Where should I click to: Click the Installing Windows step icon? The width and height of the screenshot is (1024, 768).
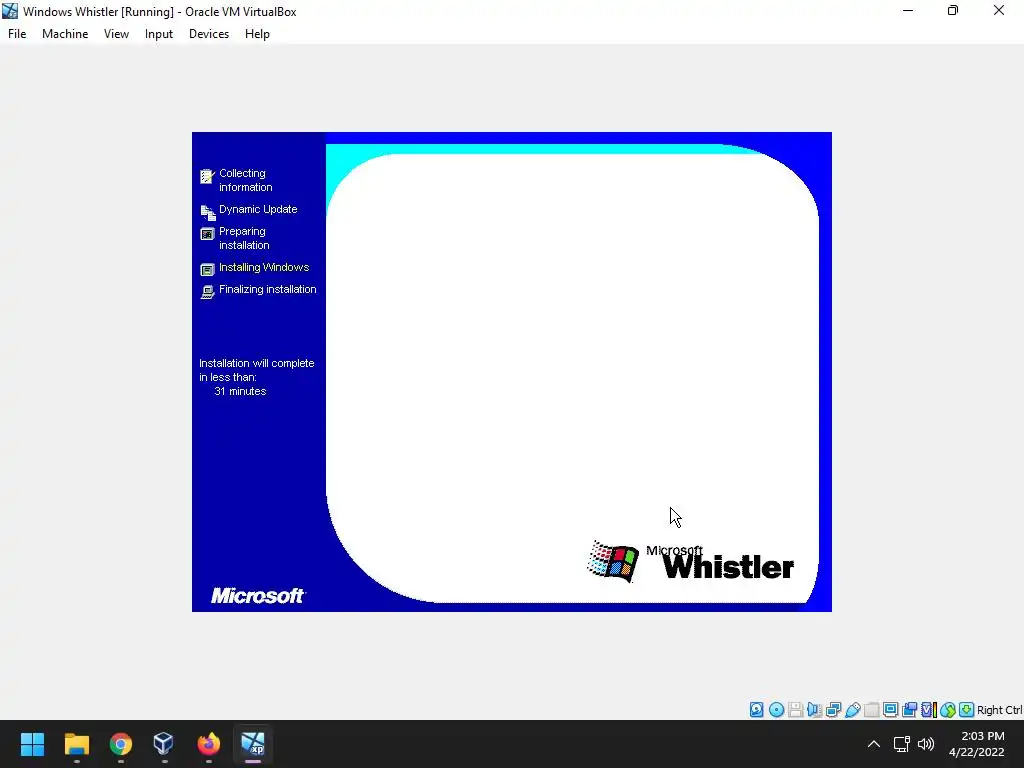pos(207,269)
